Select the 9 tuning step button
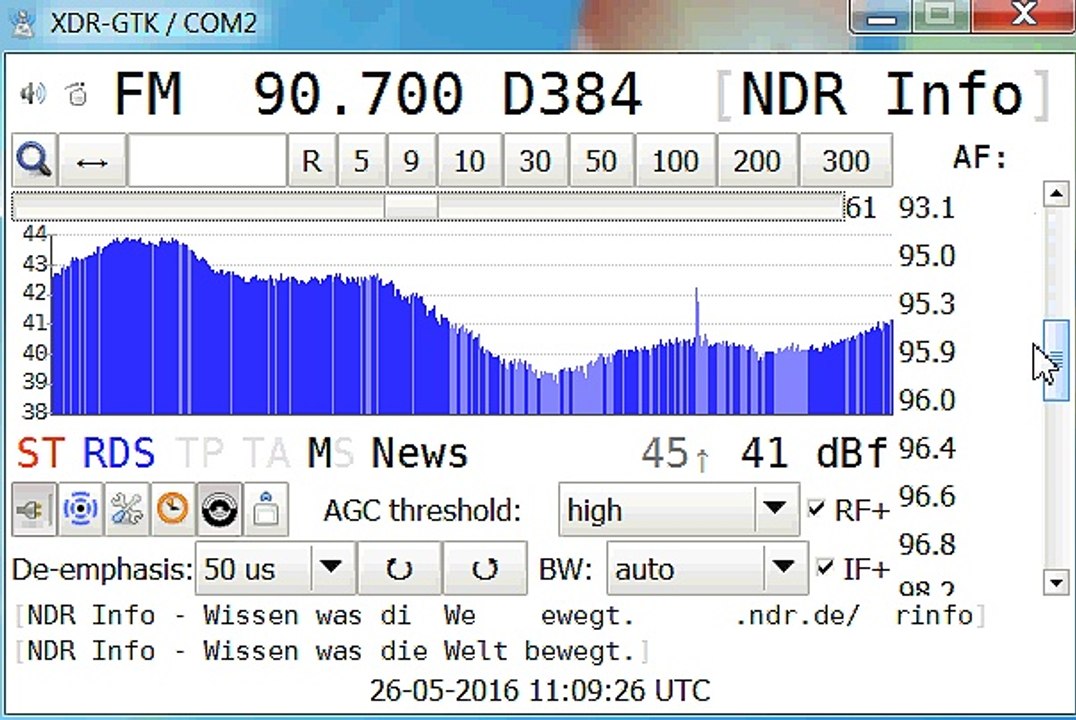 [411, 160]
